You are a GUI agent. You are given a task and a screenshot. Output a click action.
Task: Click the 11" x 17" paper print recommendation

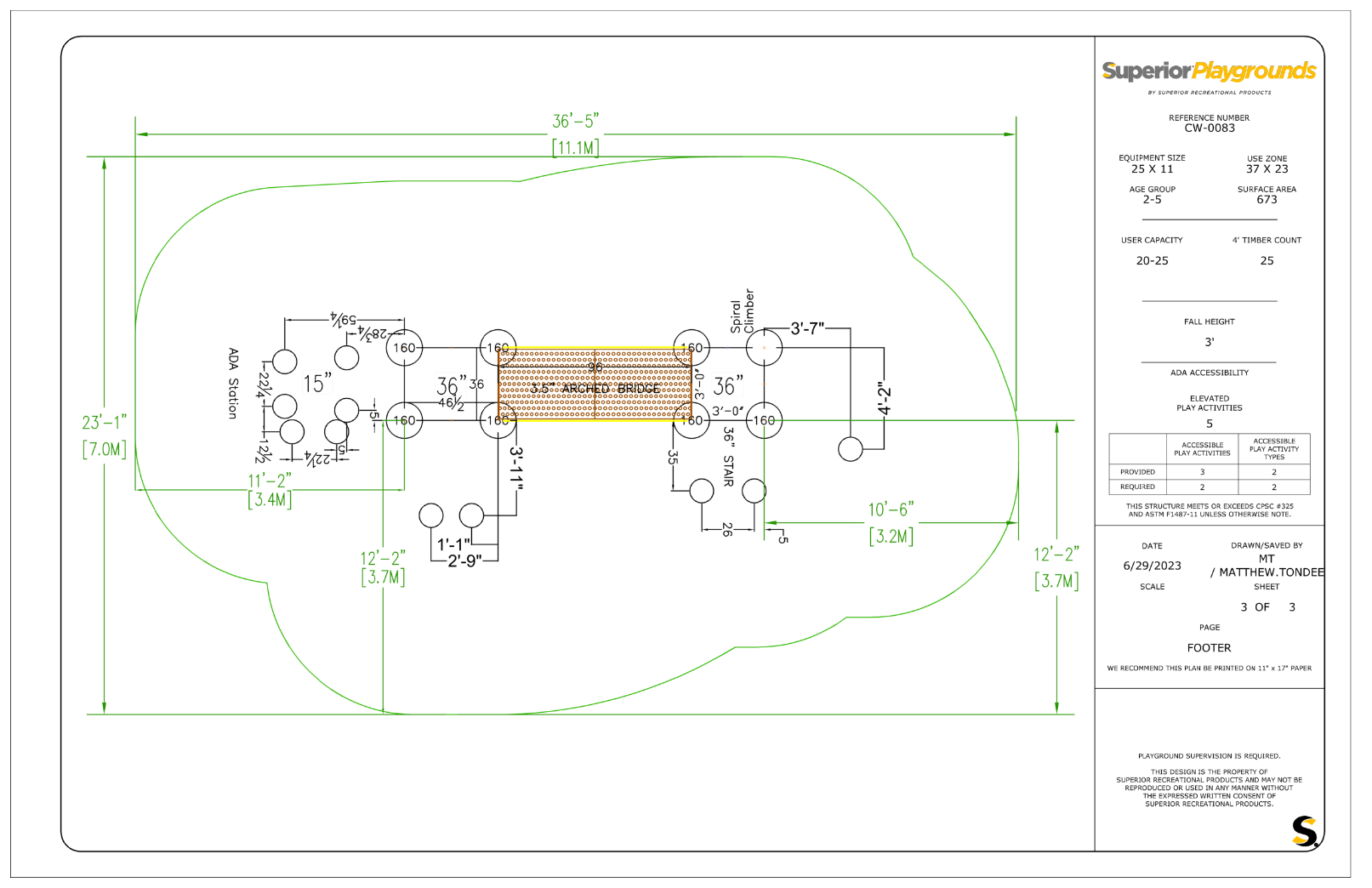point(1209,669)
